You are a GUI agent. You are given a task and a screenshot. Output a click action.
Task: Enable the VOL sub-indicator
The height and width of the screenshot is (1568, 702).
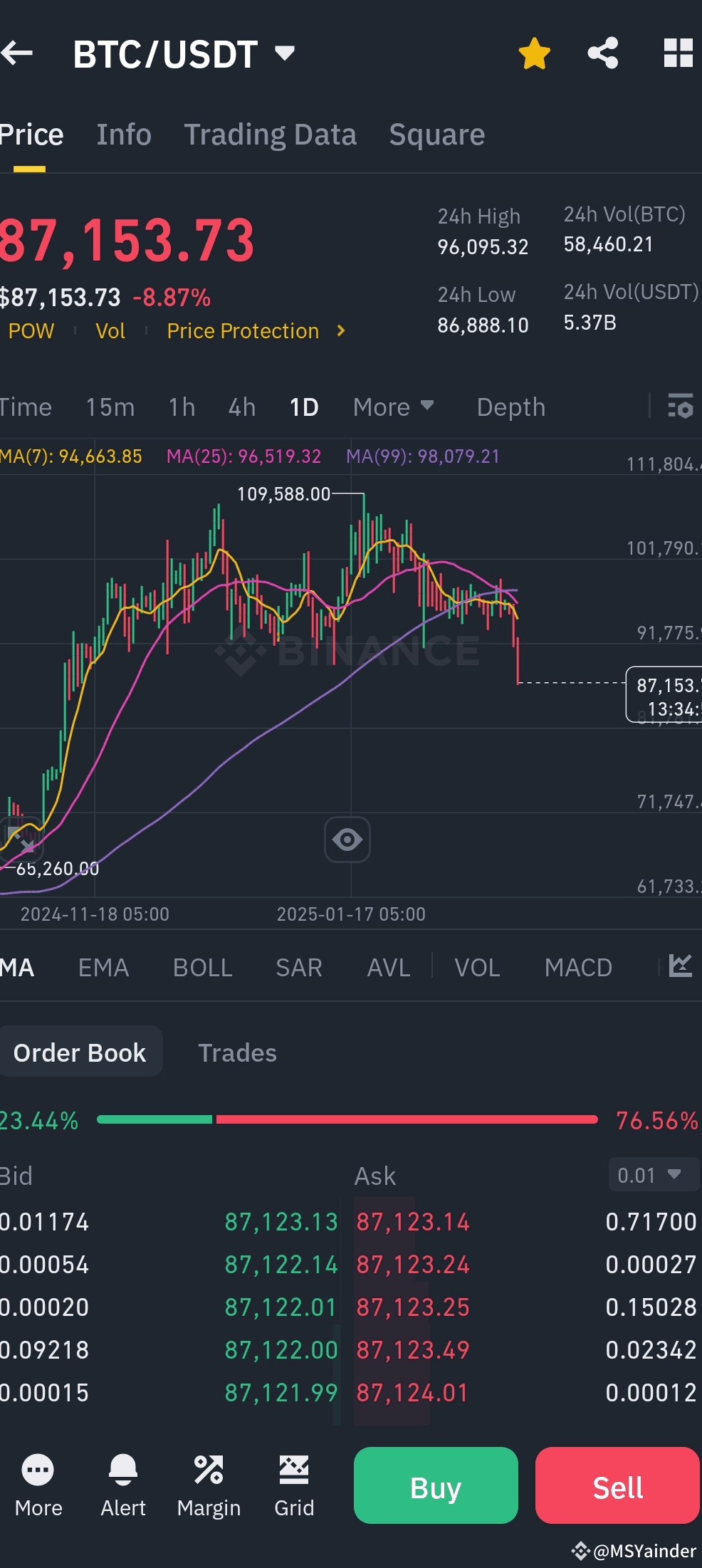478,968
